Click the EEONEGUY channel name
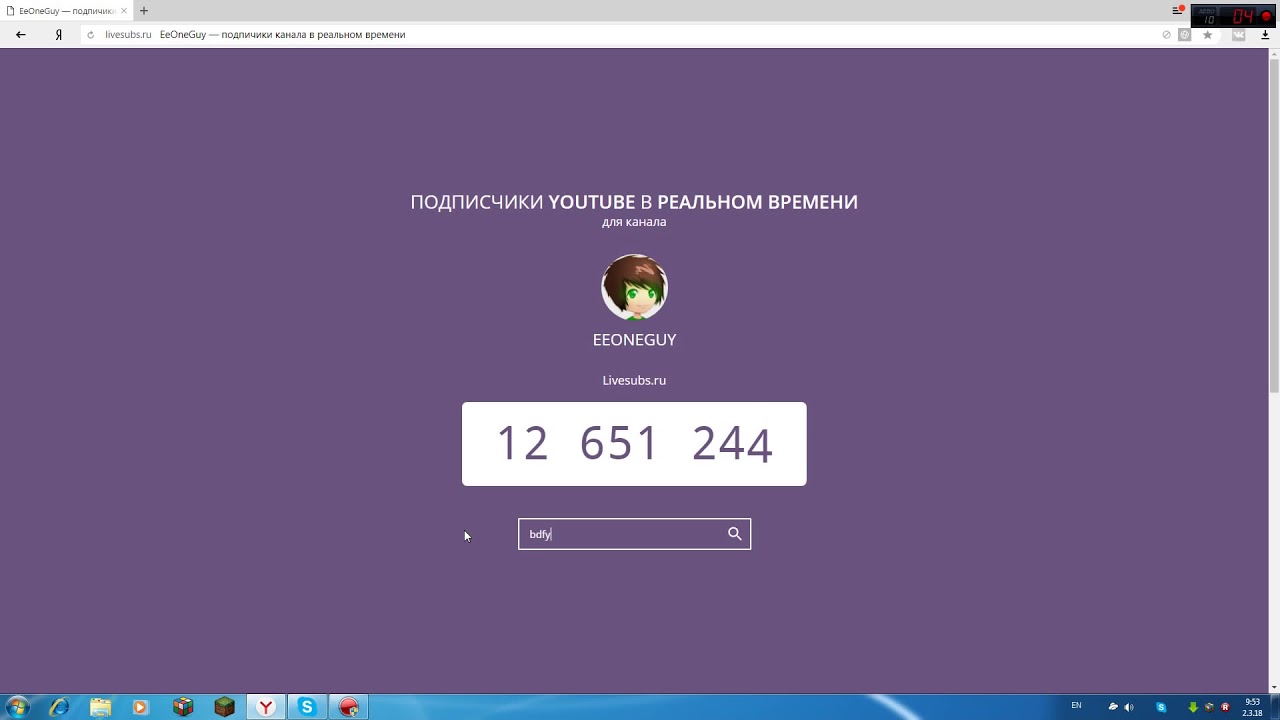1280x720 pixels. click(634, 340)
